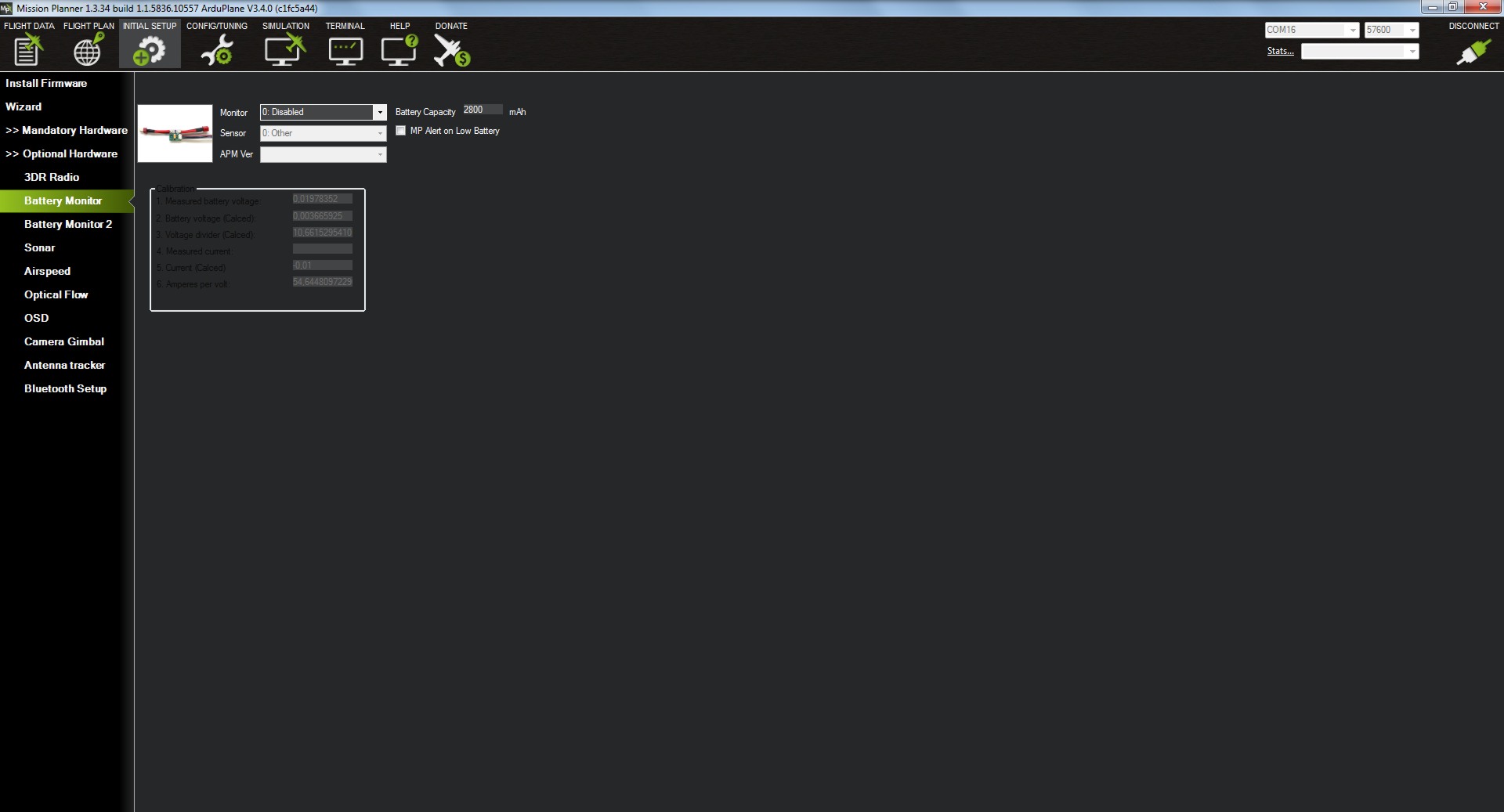Expand the Mandatory Hardware section
This screenshot has width=1504, height=812.
[x=67, y=130]
